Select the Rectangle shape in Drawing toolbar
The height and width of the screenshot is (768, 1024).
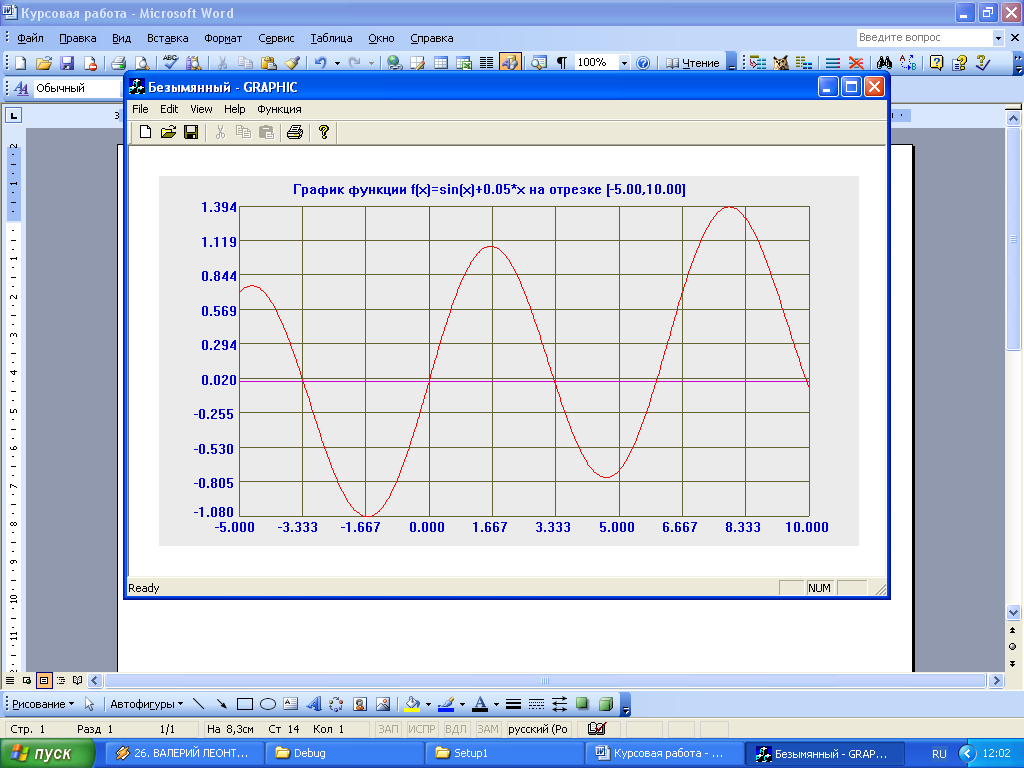[245, 703]
